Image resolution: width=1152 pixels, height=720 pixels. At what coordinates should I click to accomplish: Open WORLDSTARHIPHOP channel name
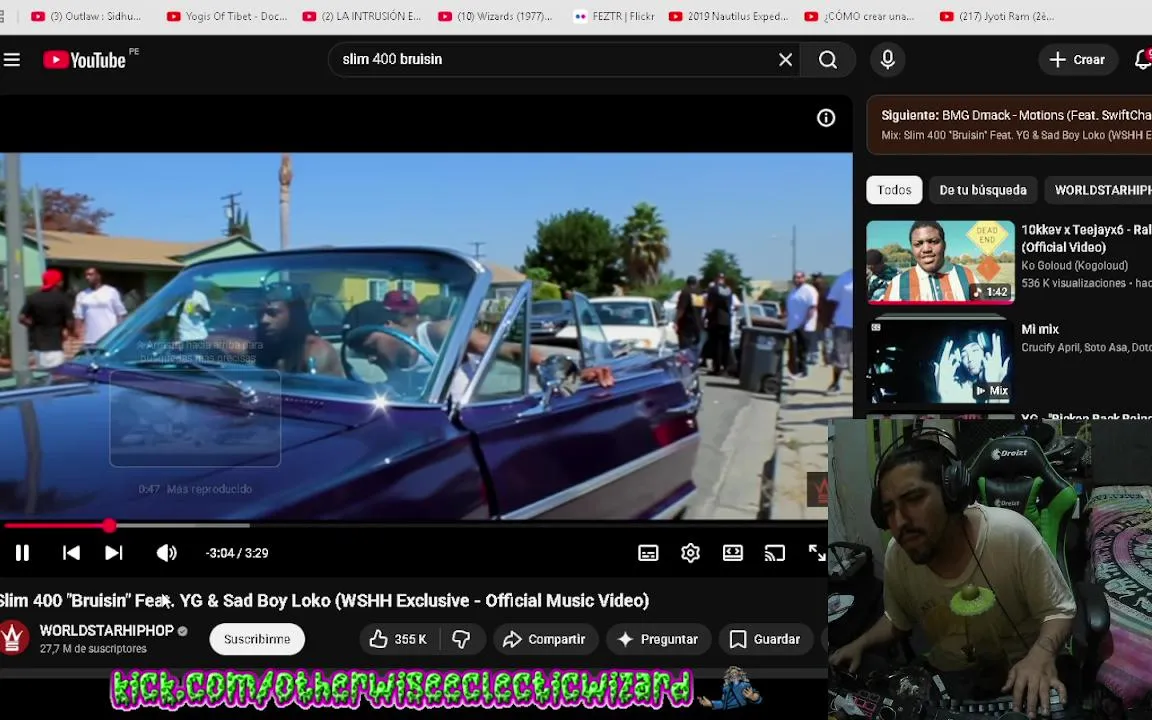107,630
